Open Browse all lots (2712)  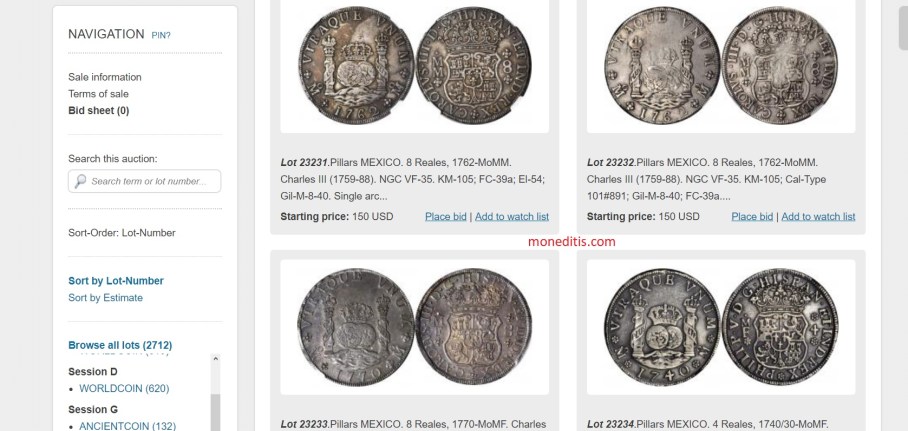pos(120,345)
